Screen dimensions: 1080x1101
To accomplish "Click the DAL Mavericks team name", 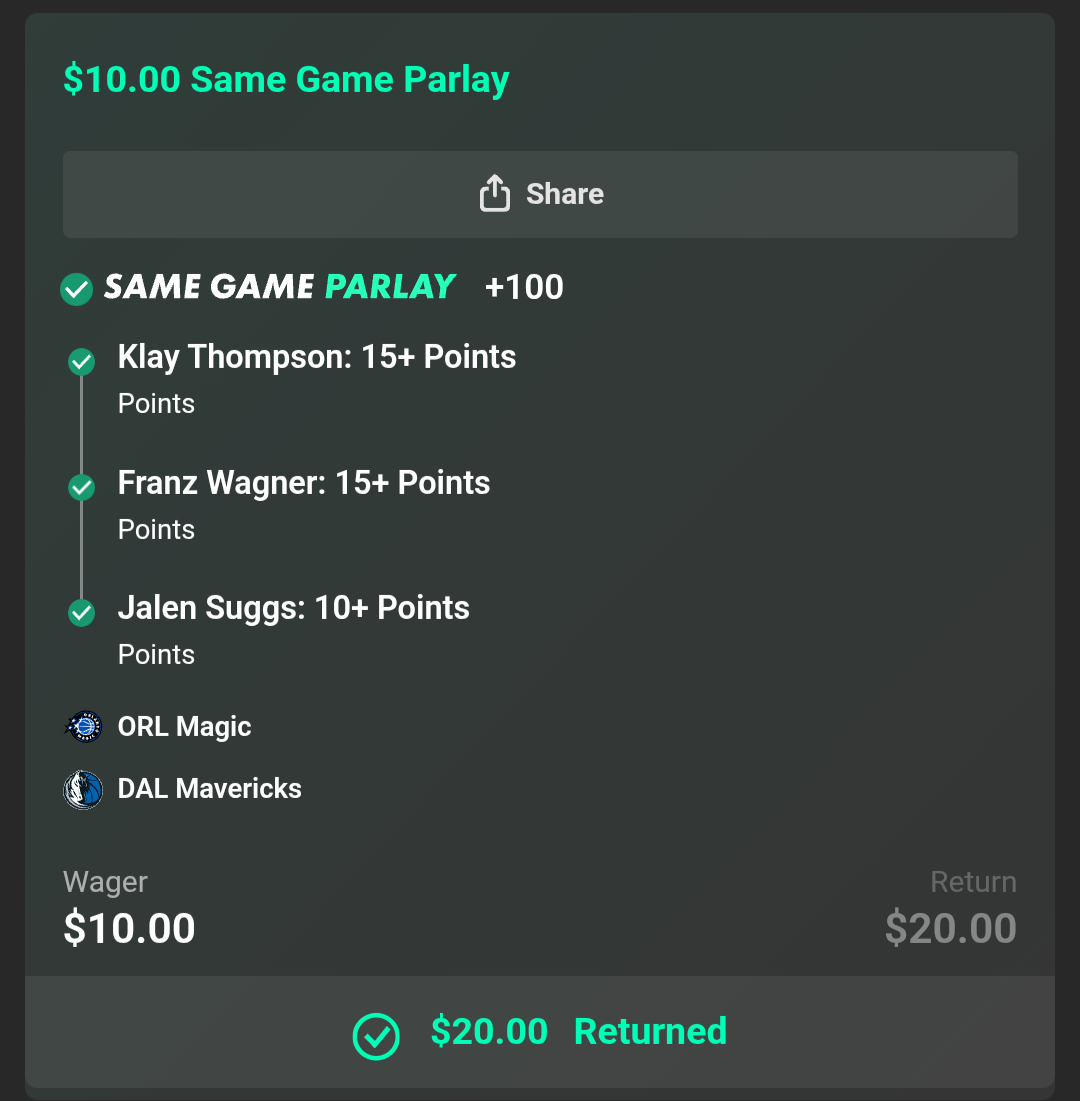I will point(209,789).
